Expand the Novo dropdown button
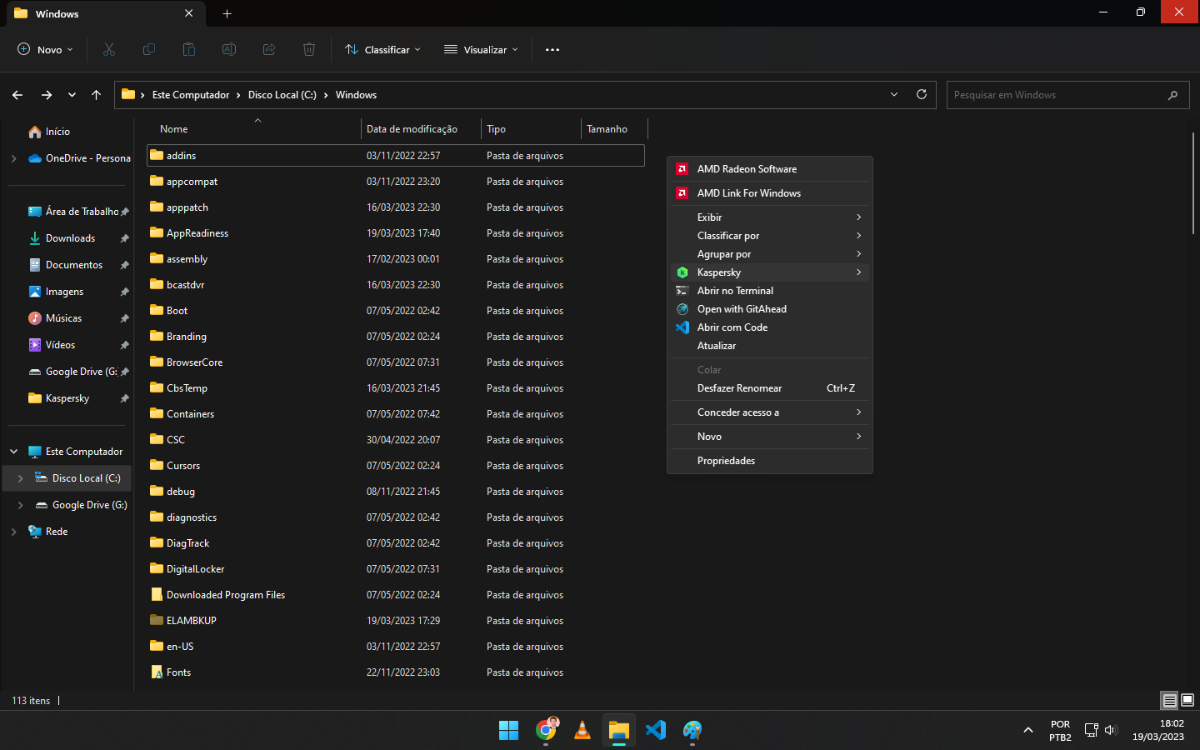Image resolution: width=1200 pixels, height=750 pixels. (x=45, y=49)
